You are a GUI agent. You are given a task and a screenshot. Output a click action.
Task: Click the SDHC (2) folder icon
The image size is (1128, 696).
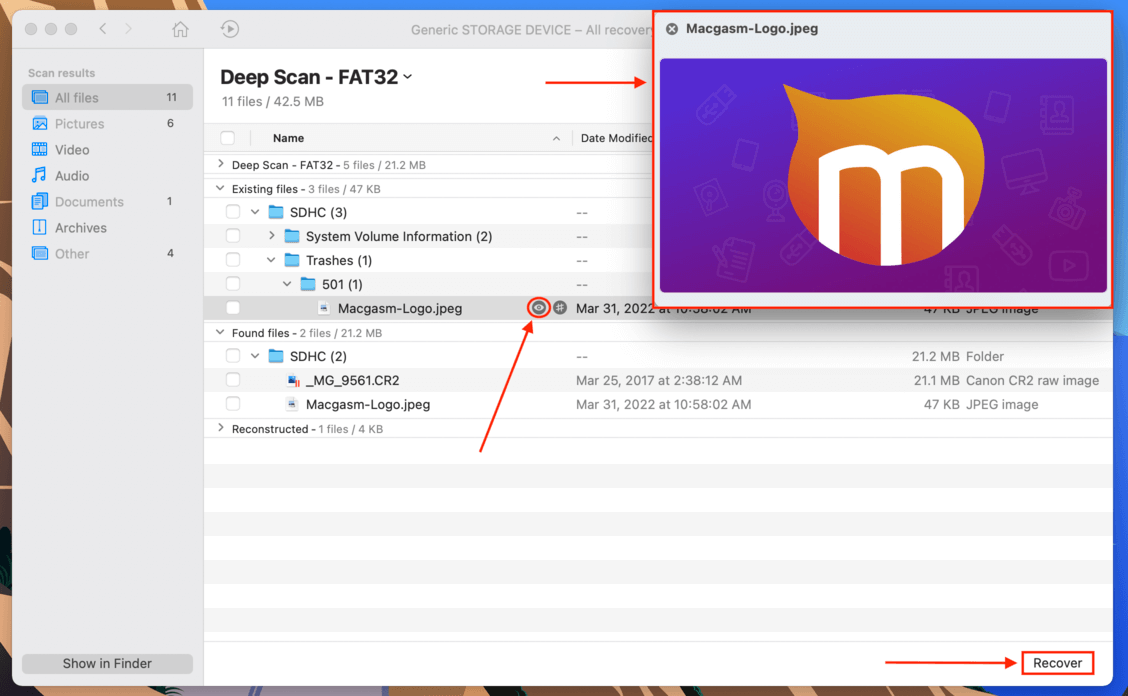click(276, 356)
